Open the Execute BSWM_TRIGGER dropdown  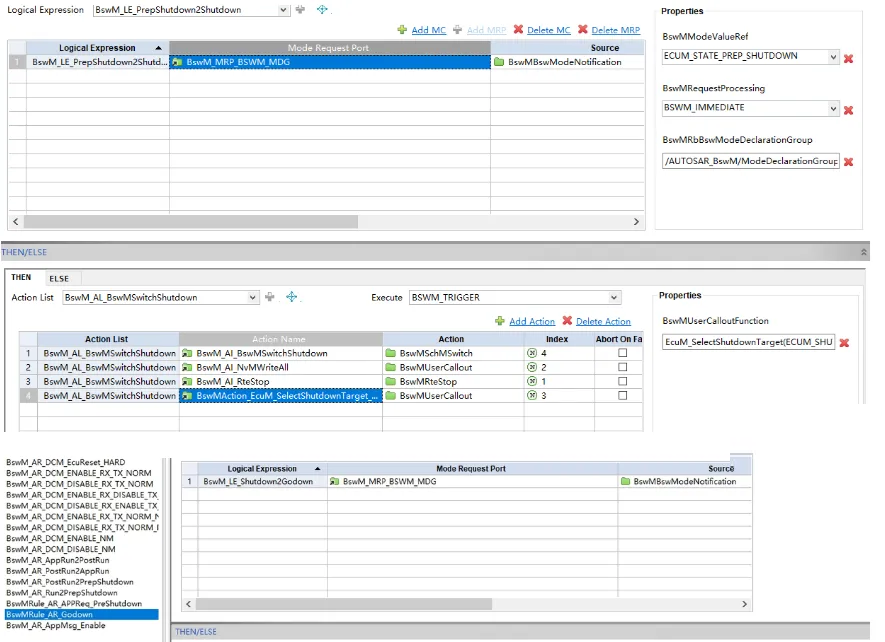[x=614, y=298]
